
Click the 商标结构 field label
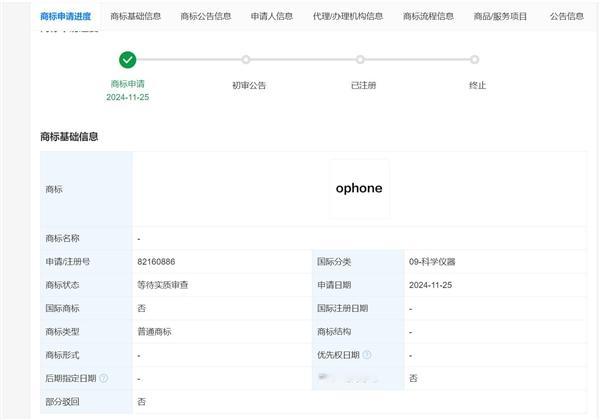click(334, 332)
